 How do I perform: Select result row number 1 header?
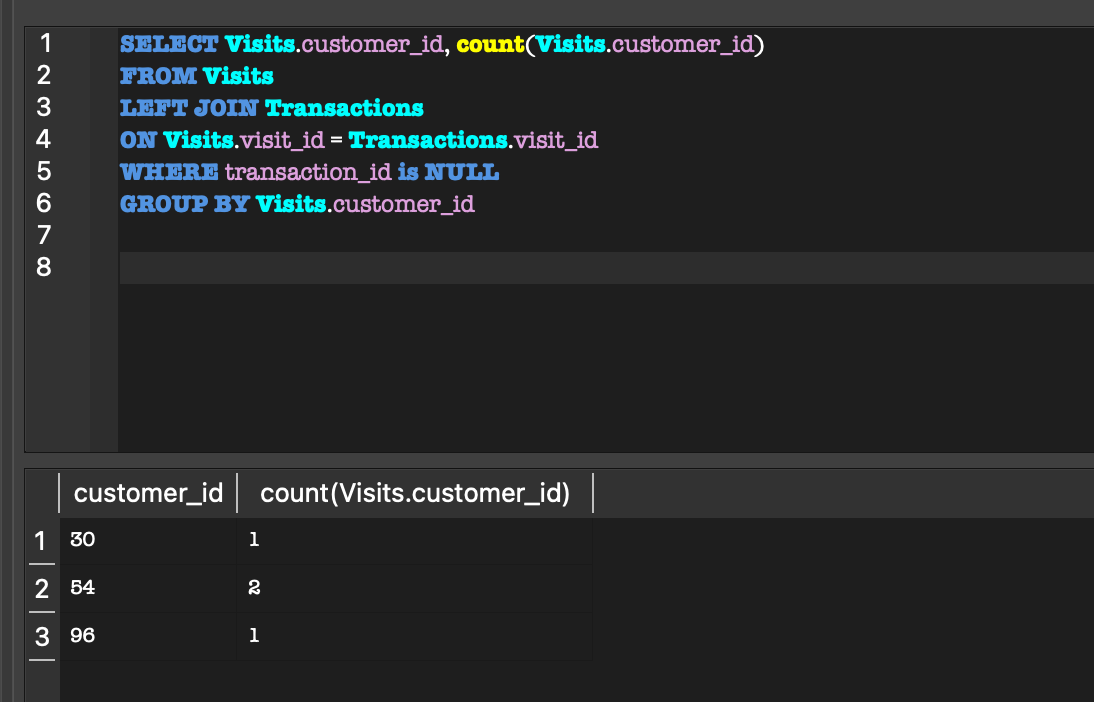[41, 541]
